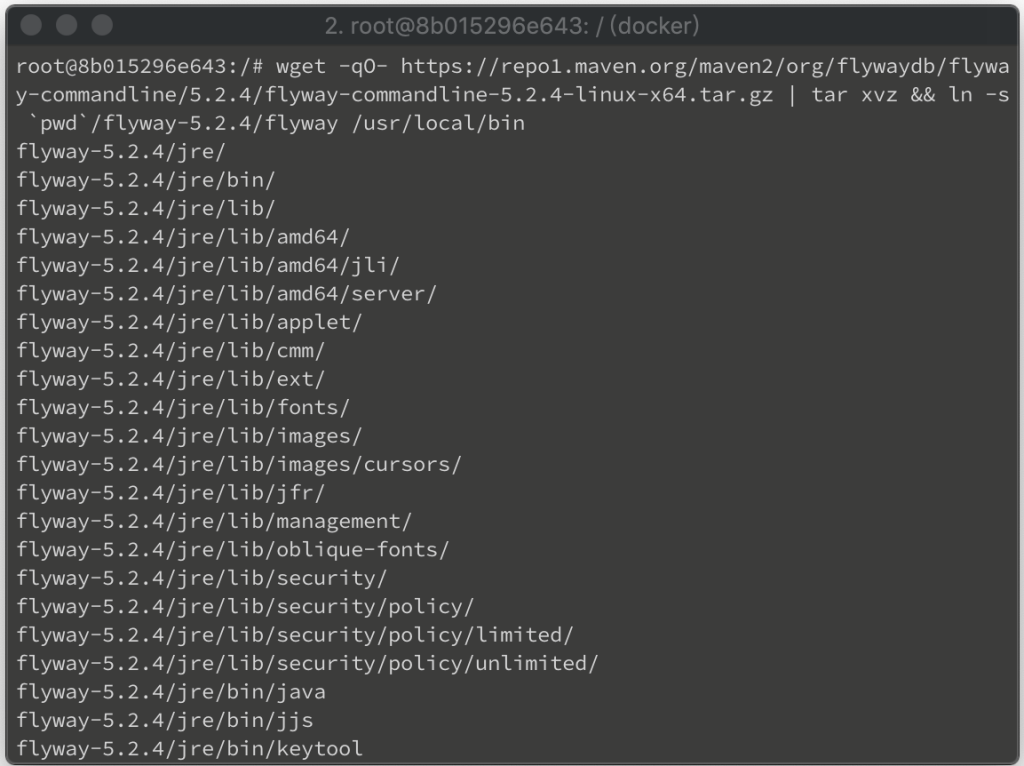This screenshot has width=1024, height=766.
Task: Click the security/policy/limited/ line
Action: [x=295, y=635]
